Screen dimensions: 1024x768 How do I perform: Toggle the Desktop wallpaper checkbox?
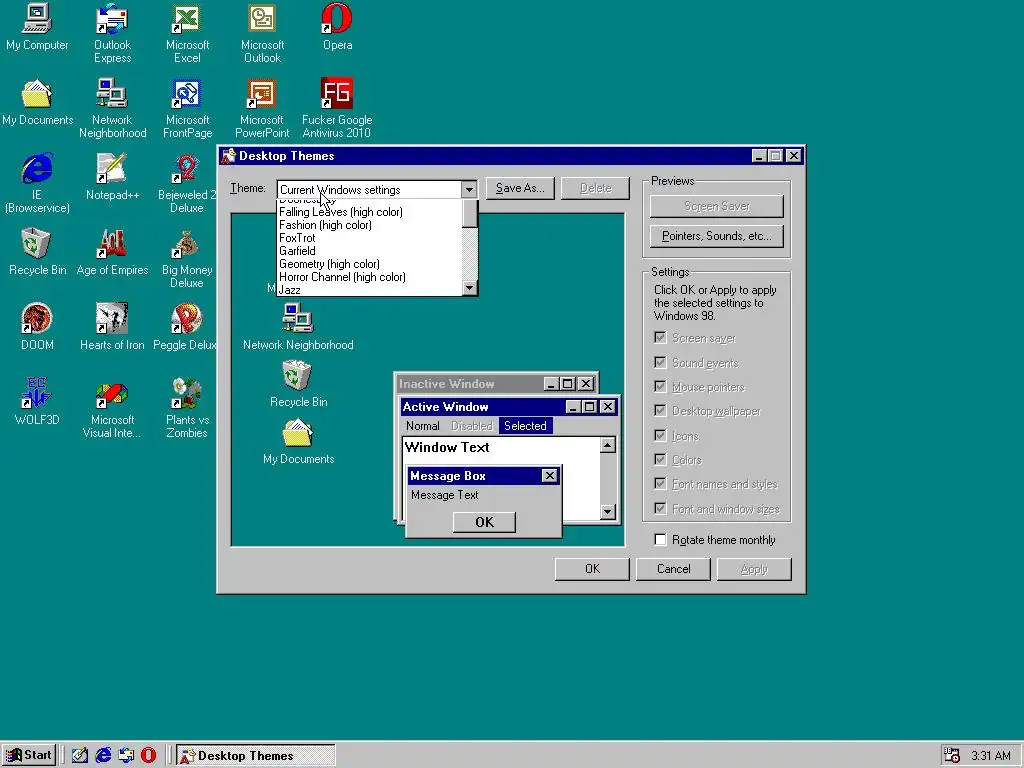pyautogui.click(x=660, y=411)
